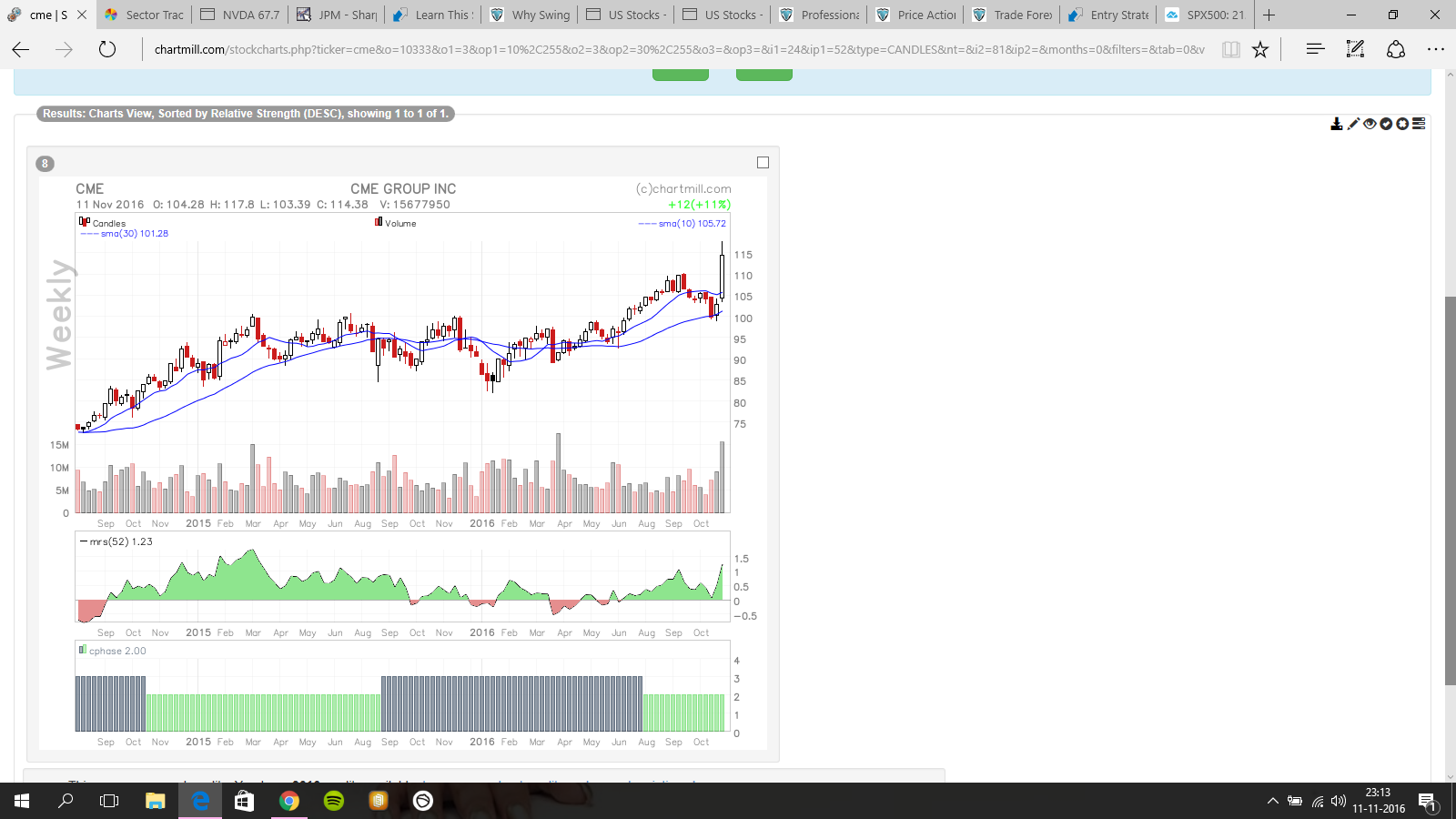Open the Edge Share icon
The image size is (1456, 819).
coord(1396,50)
